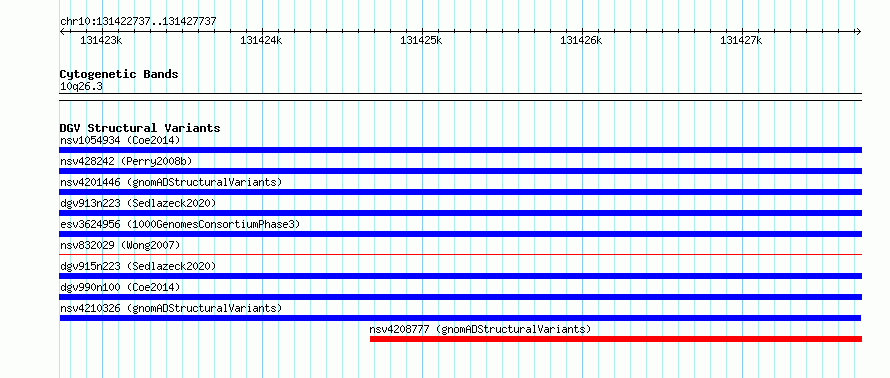Click the blue bar under dgv915n223
The width and height of the screenshot is (890, 378).
[460, 276]
